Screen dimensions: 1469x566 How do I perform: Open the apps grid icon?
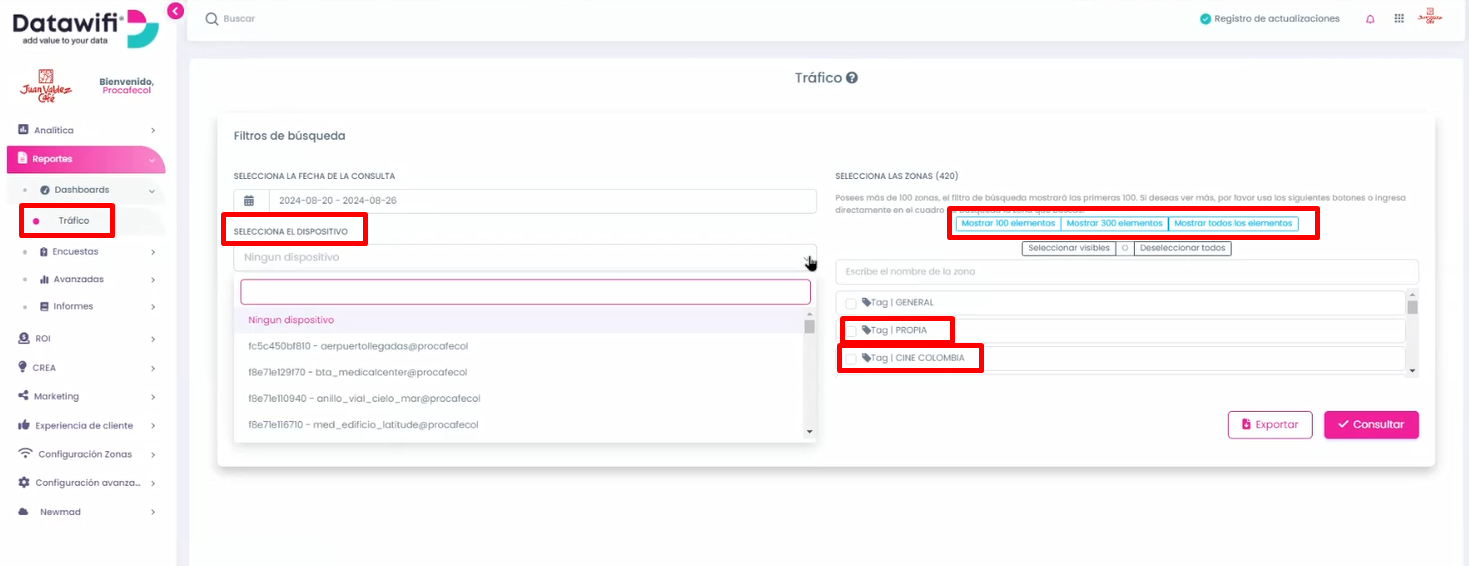point(1399,18)
